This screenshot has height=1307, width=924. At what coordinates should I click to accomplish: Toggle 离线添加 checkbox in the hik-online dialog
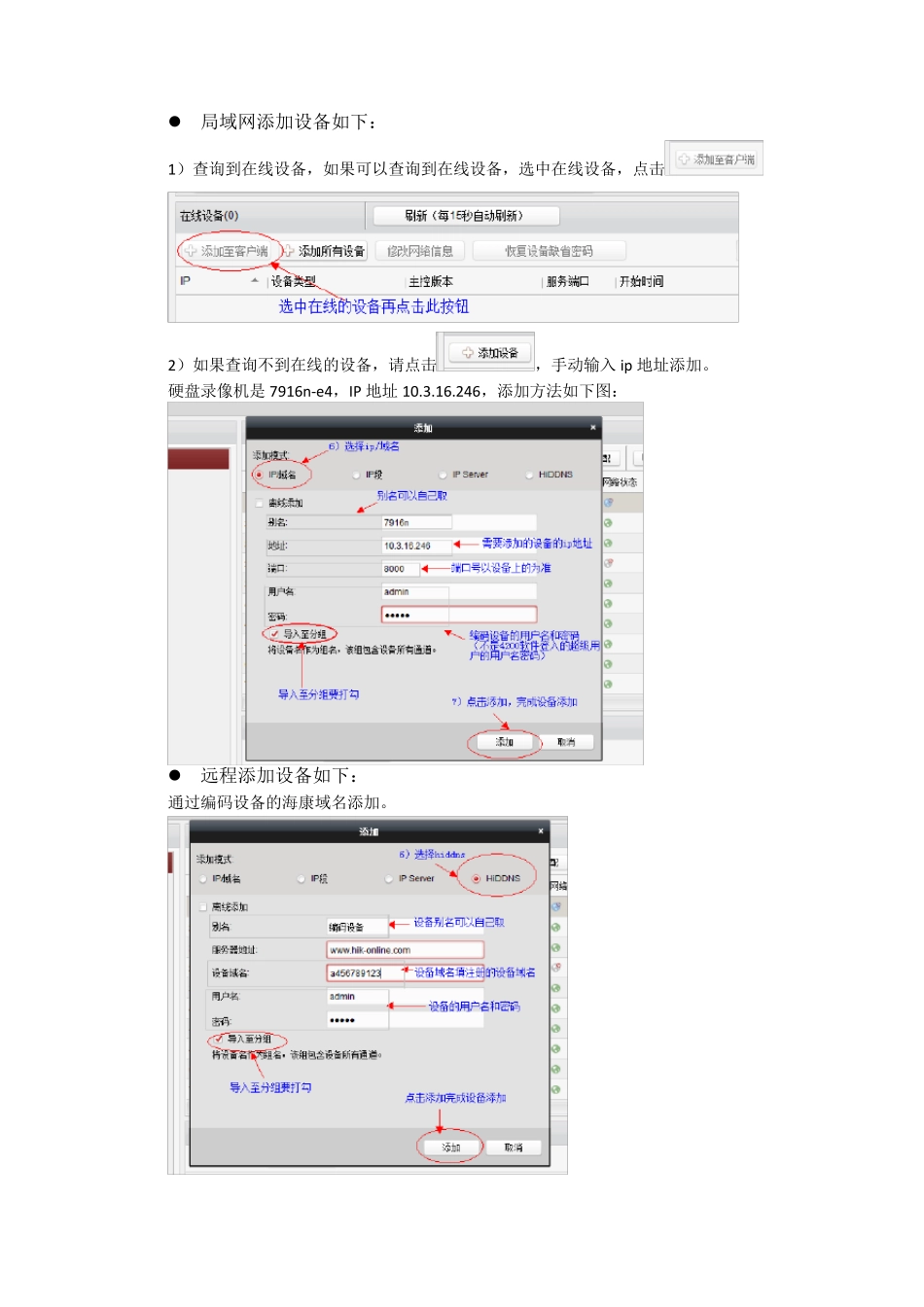click(202, 906)
